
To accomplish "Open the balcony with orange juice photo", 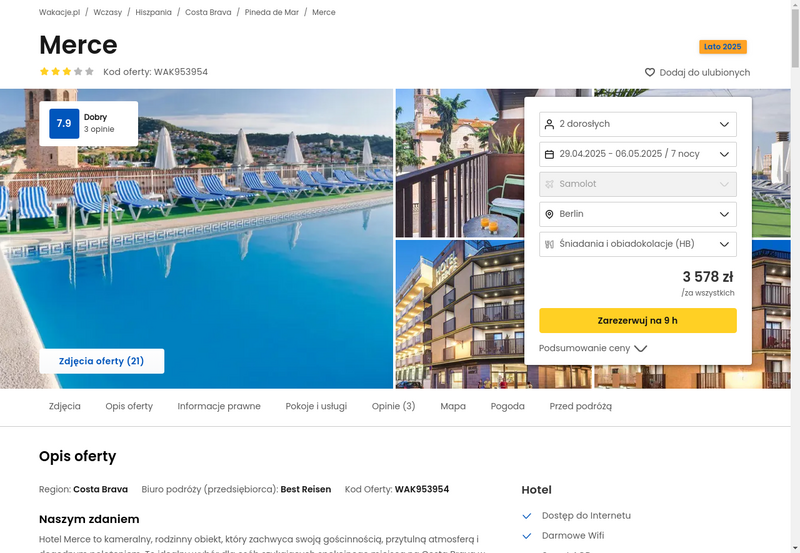I will [459, 163].
